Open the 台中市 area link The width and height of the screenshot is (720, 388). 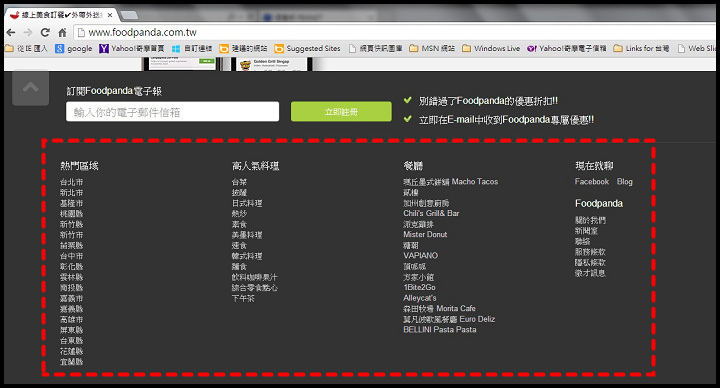point(71,256)
